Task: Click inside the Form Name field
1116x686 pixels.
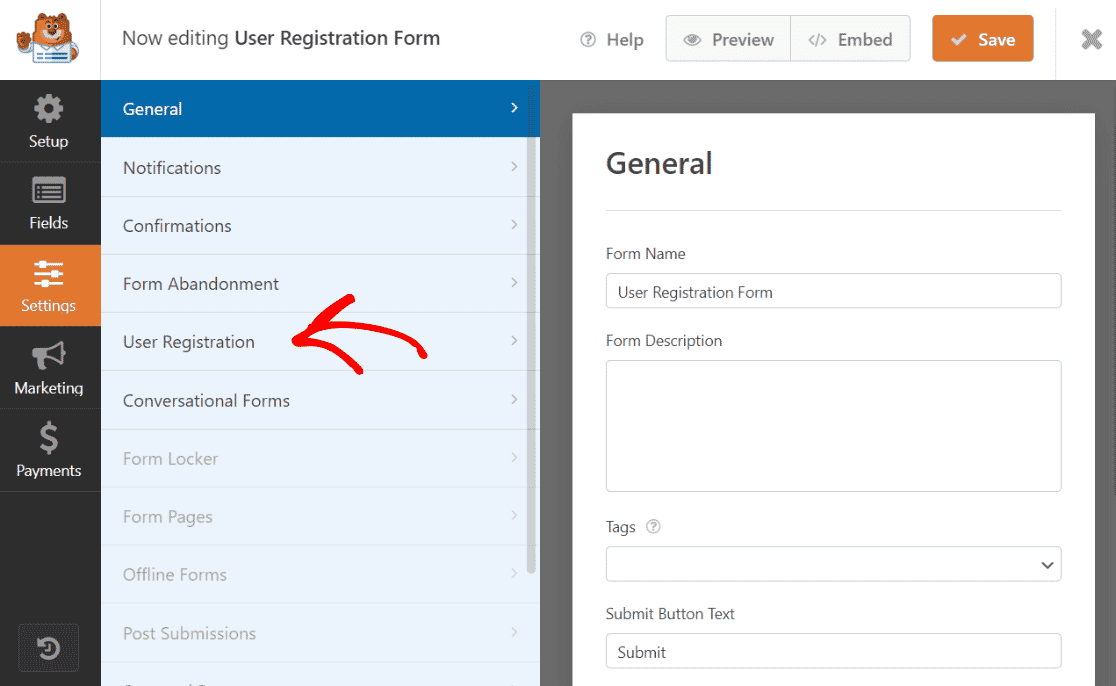Action: pyautogui.click(x=833, y=291)
